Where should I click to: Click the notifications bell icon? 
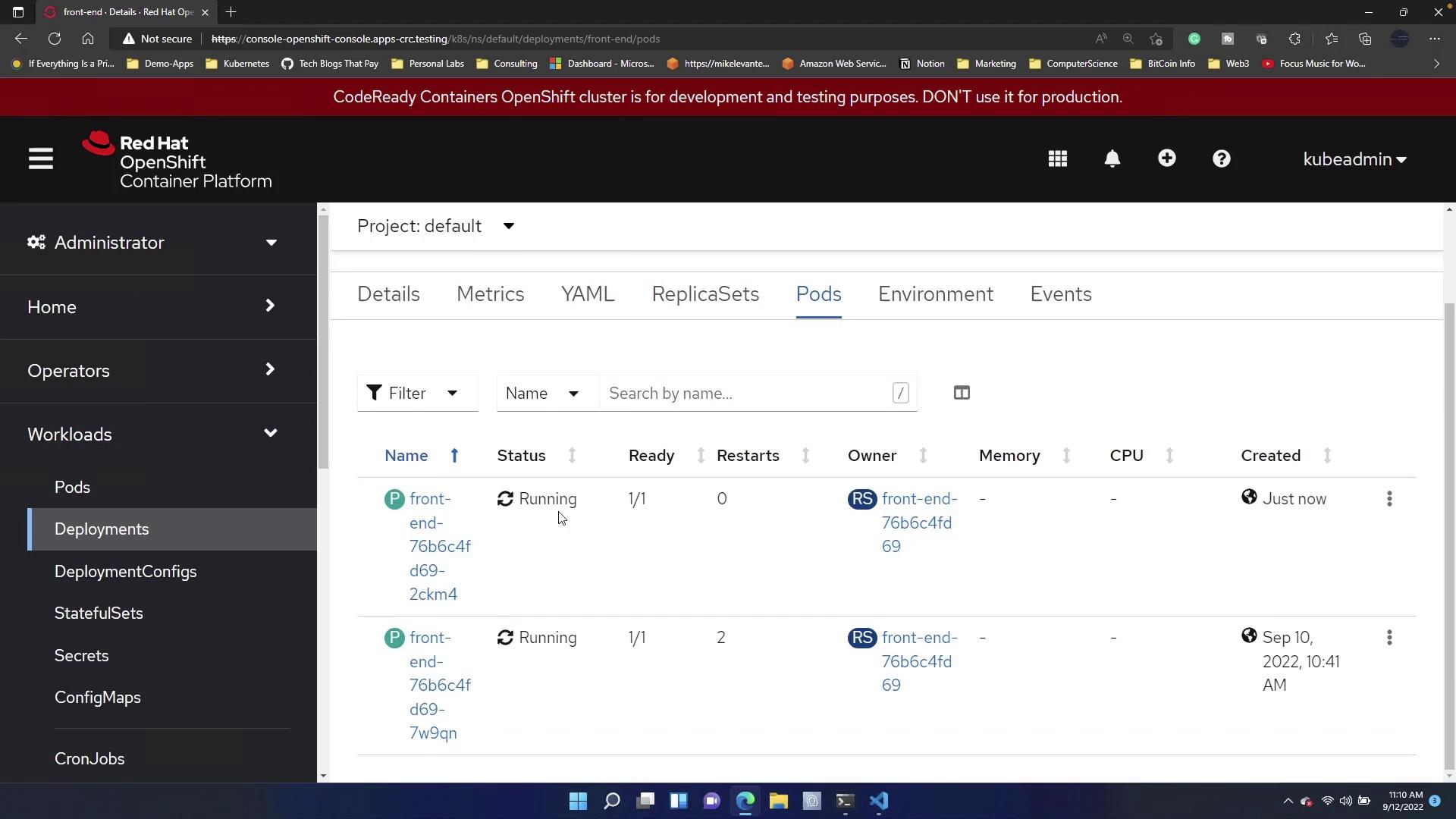[x=1112, y=159]
